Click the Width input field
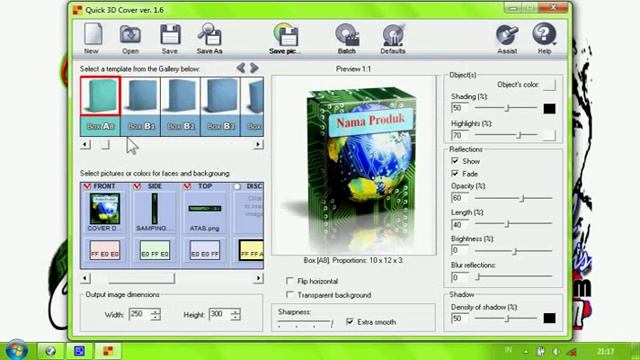Viewport: 640px width, 360px height. [x=139, y=314]
